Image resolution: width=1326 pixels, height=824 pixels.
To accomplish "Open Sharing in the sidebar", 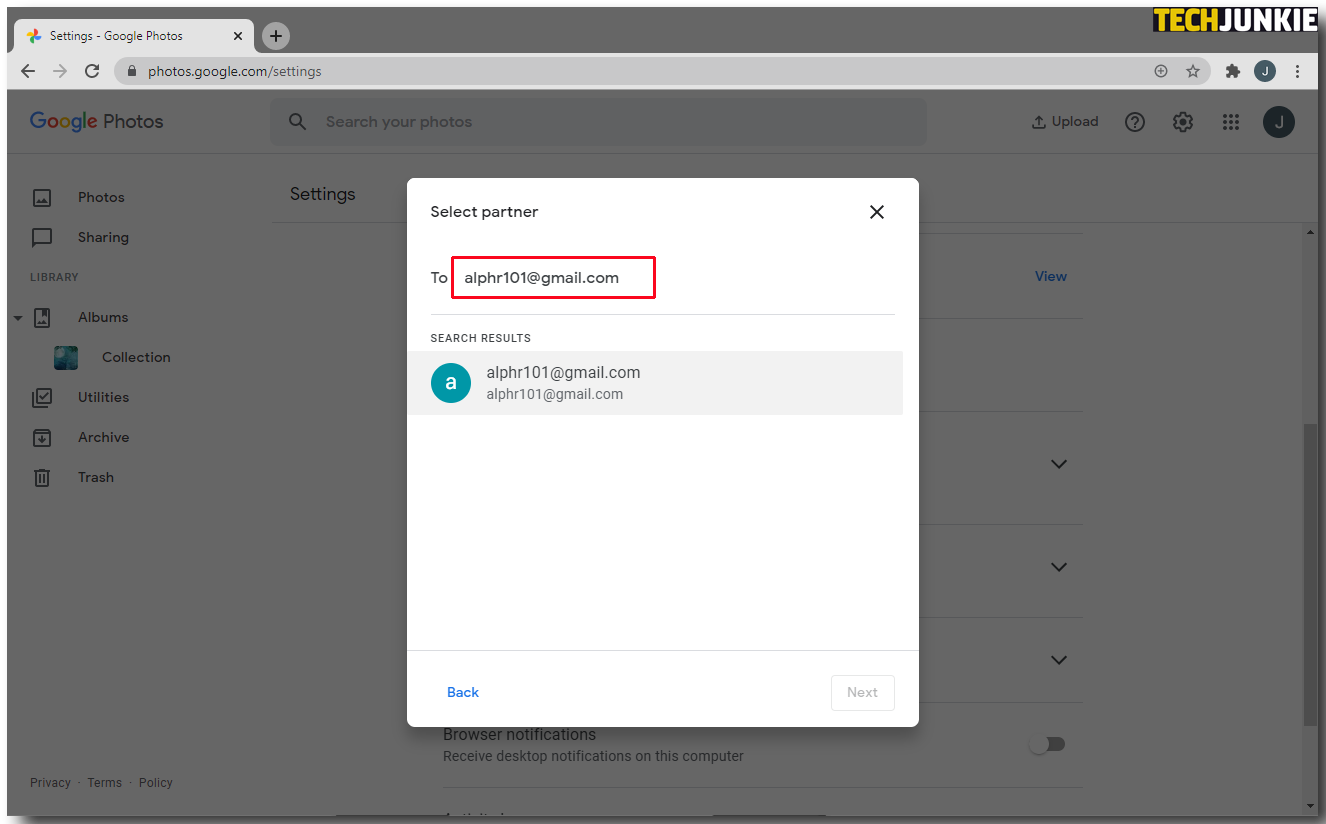I will coord(103,237).
